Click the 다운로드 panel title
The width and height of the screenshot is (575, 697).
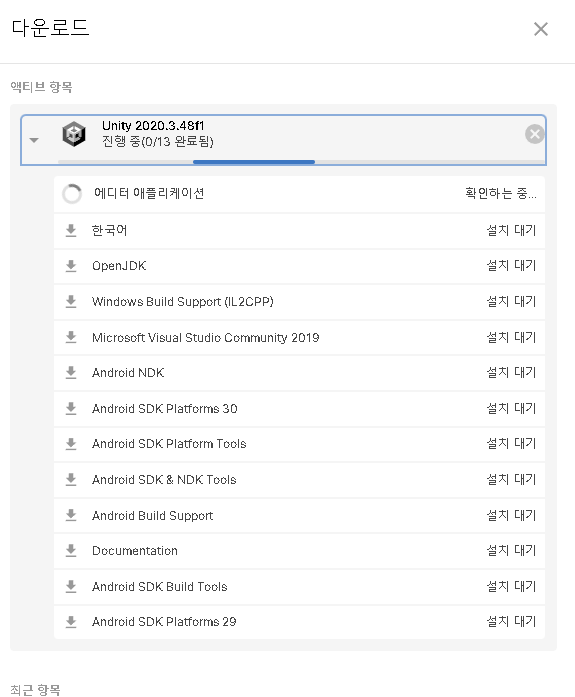[50, 28]
